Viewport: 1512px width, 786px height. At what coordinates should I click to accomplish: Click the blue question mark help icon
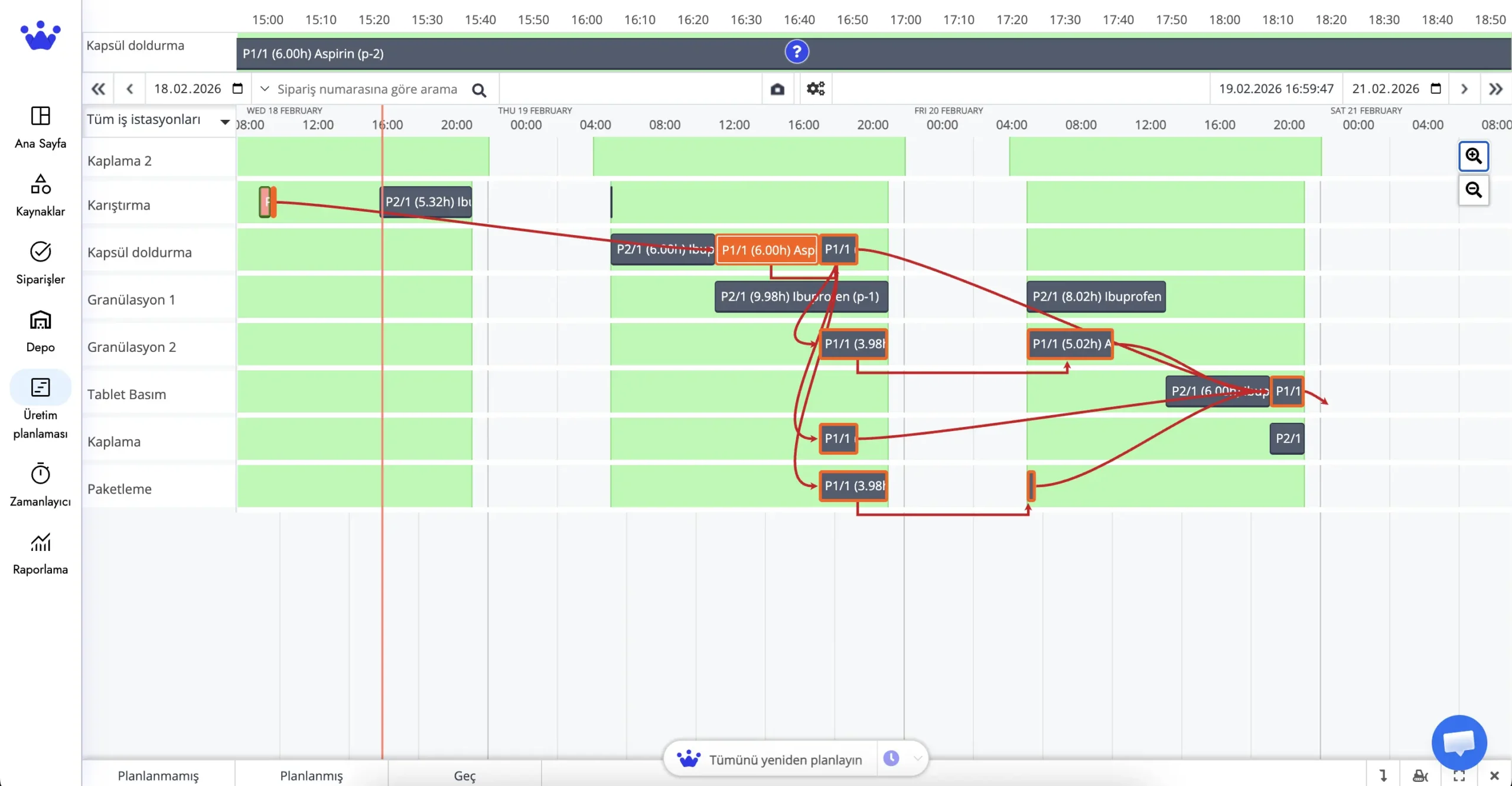click(x=797, y=52)
